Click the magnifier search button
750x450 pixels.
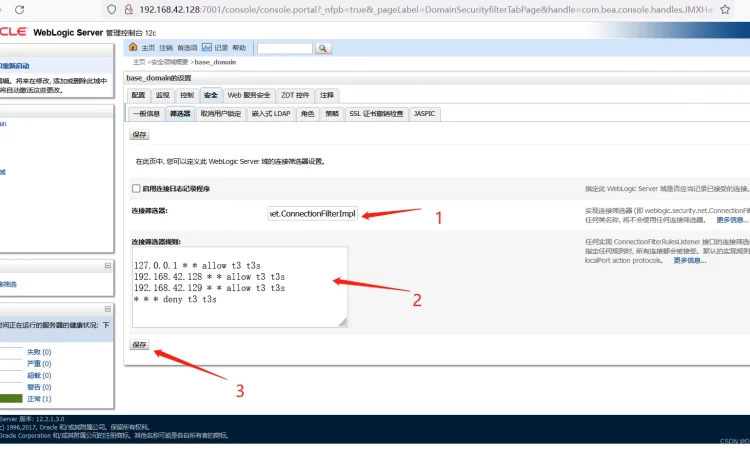[323, 48]
